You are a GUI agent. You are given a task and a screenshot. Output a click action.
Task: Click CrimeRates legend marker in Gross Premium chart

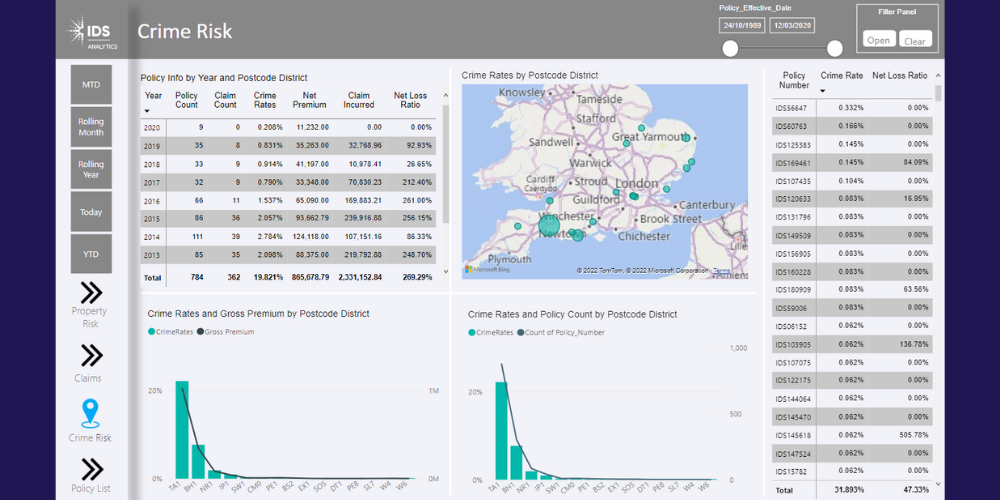pos(151,331)
